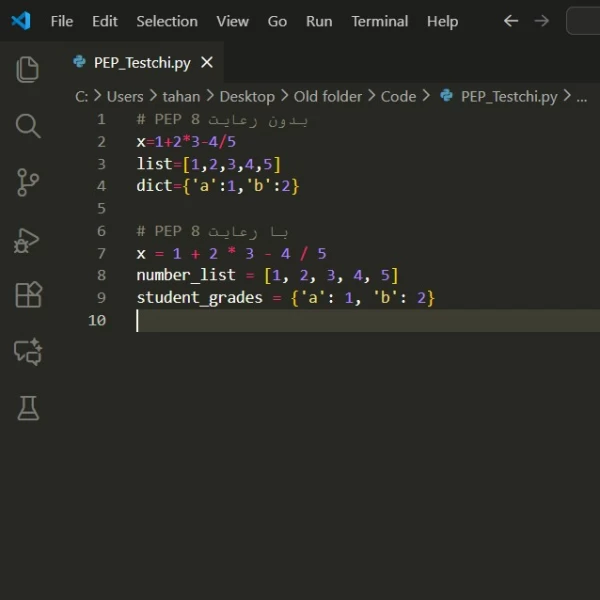600x600 pixels.
Task: Open the Chat view icon
Action: tap(28, 351)
